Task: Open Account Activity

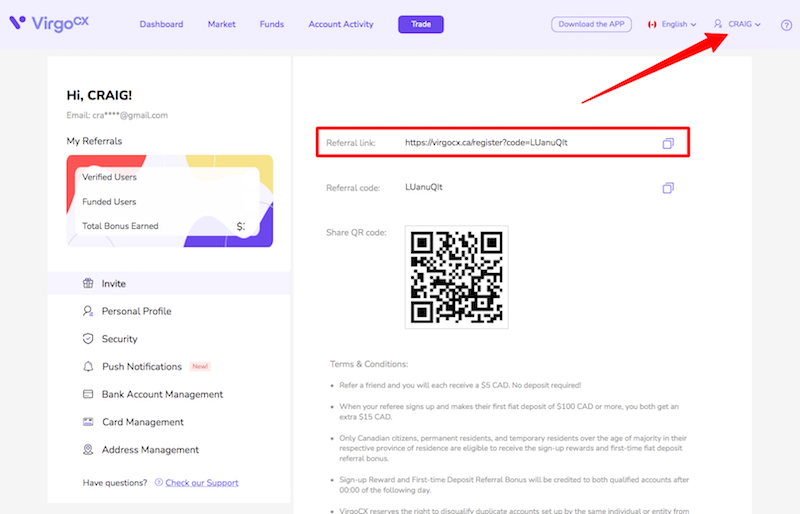Action: 341,24
